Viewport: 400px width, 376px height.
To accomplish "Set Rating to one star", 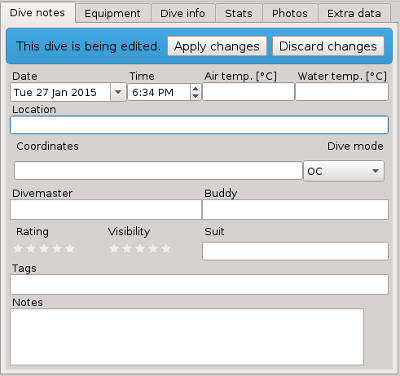I will click(18, 248).
